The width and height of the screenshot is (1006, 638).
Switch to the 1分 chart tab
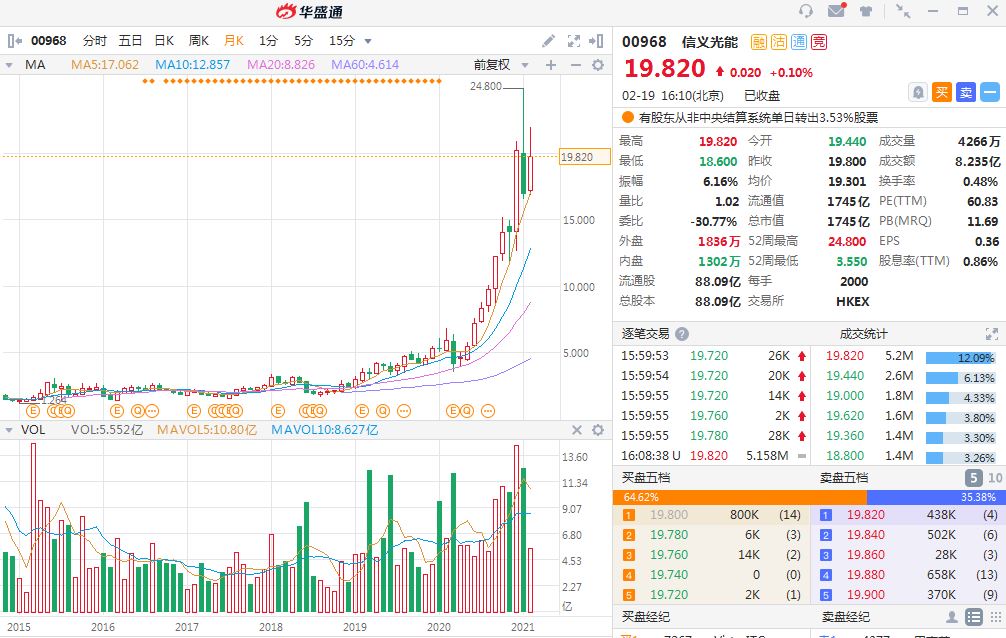268,41
